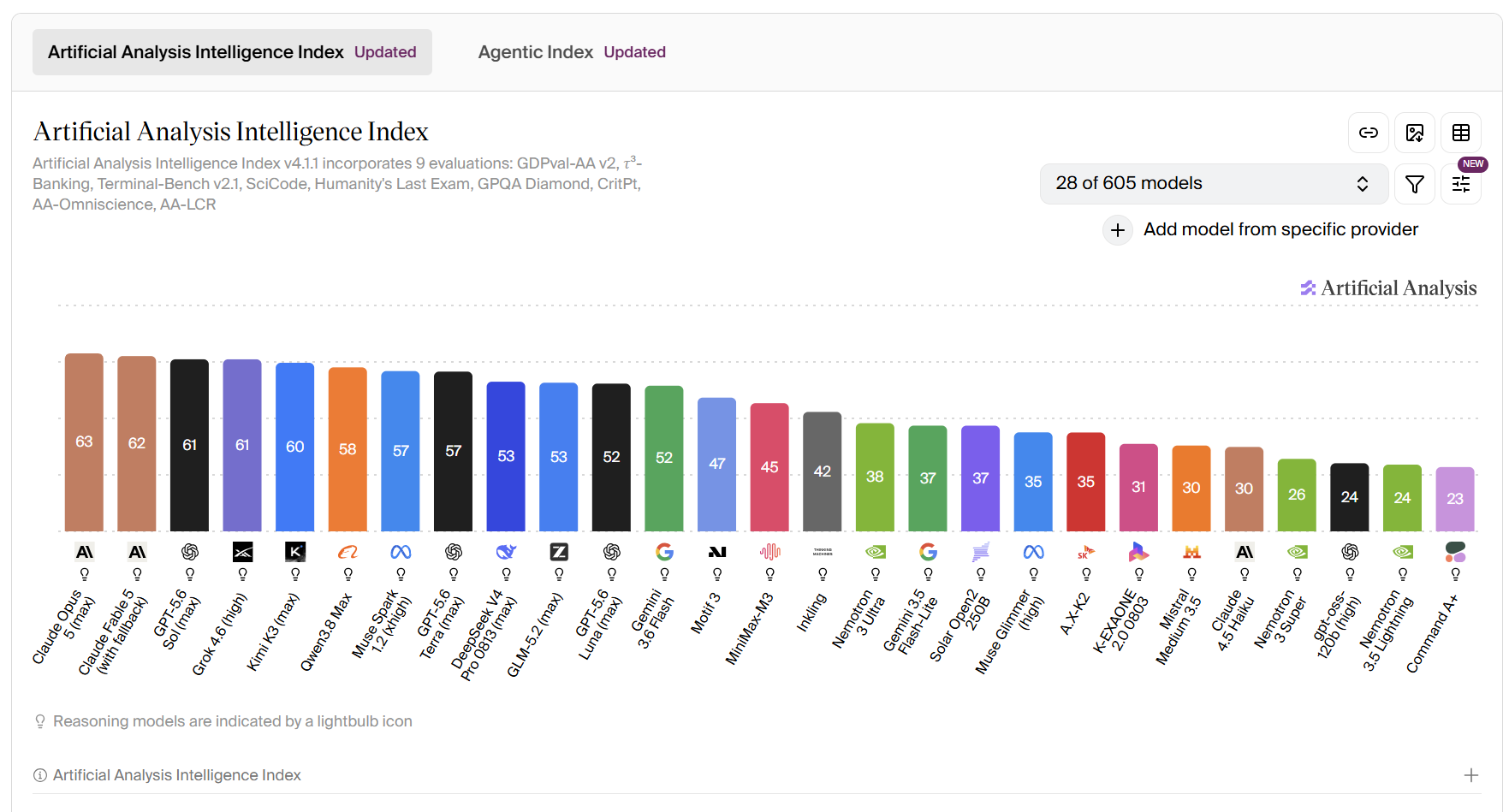
Task: Download the chart as image
Action: pyautogui.click(x=1414, y=133)
